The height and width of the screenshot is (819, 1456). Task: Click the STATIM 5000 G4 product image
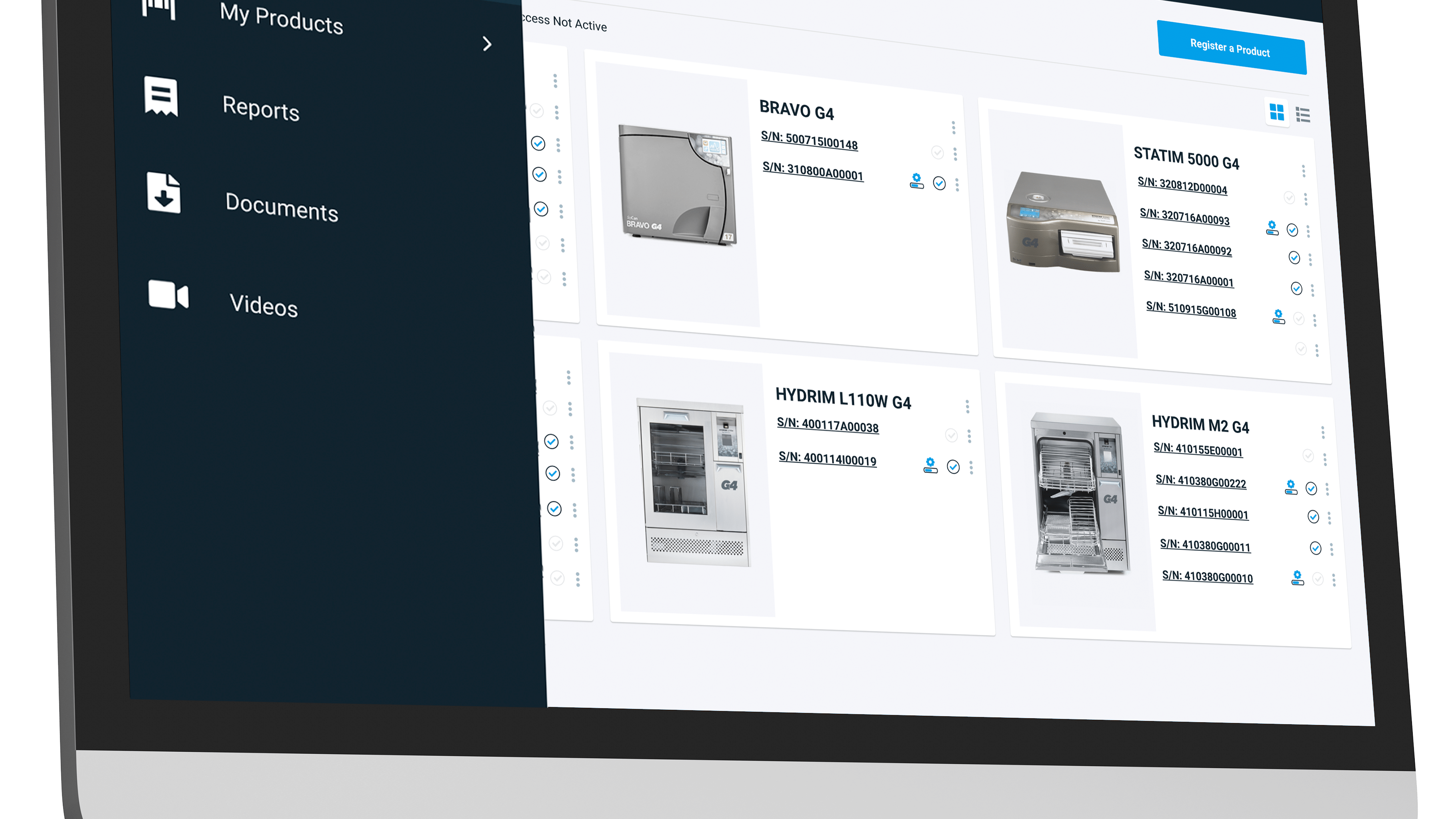[x=1063, y=222]
